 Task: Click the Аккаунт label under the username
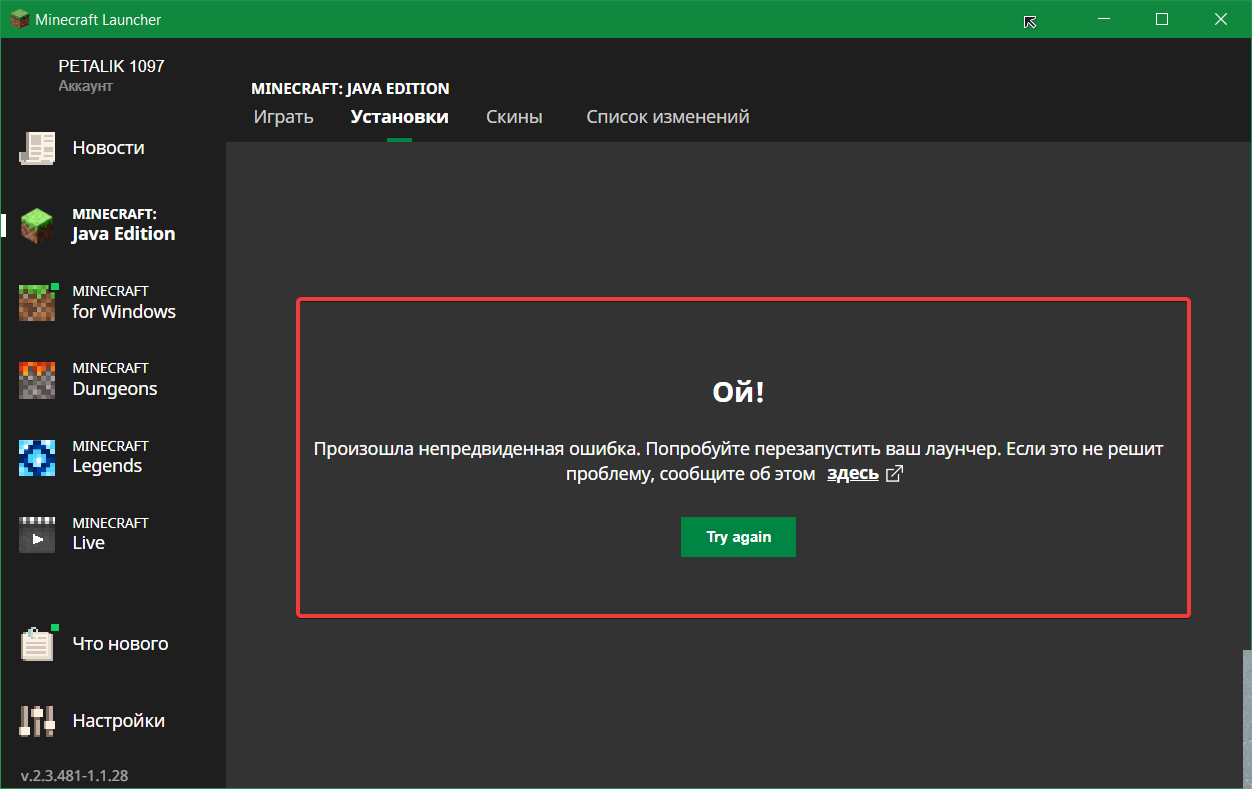point(85,86)
